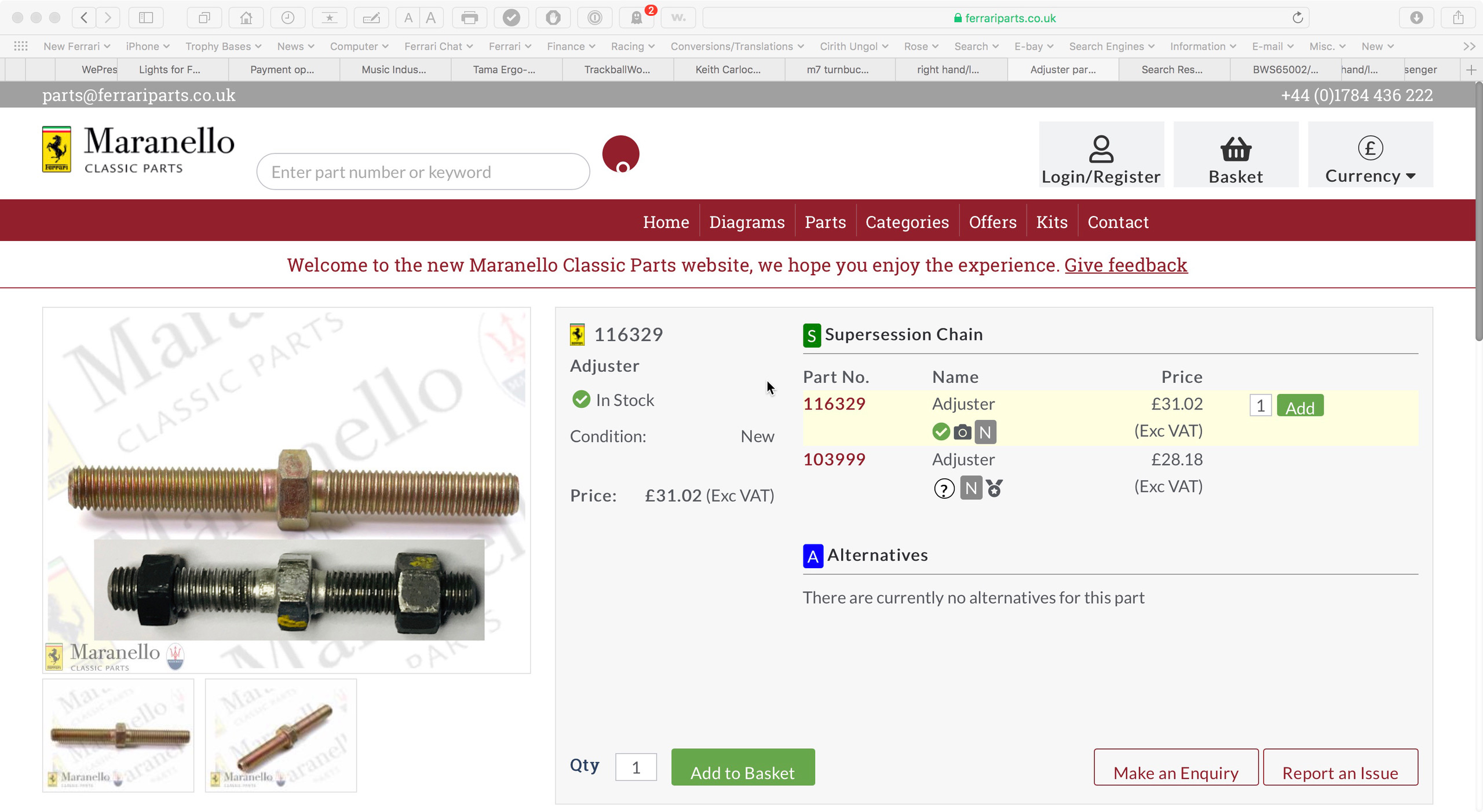The image size is (1483, 812).
Task: Click the part number search field
Action: coord(423,171)
